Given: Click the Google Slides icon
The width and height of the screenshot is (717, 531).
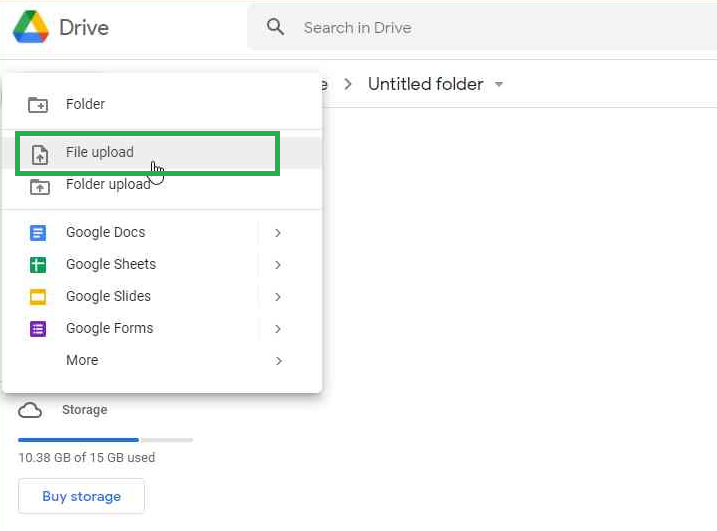Looking at the screenshot, I should coord(38,297).
